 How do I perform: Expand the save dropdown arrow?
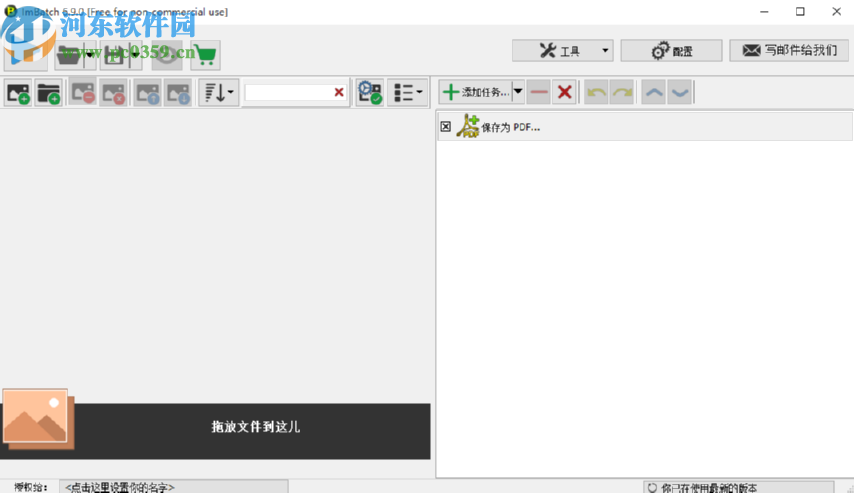(x=135, y=55)
